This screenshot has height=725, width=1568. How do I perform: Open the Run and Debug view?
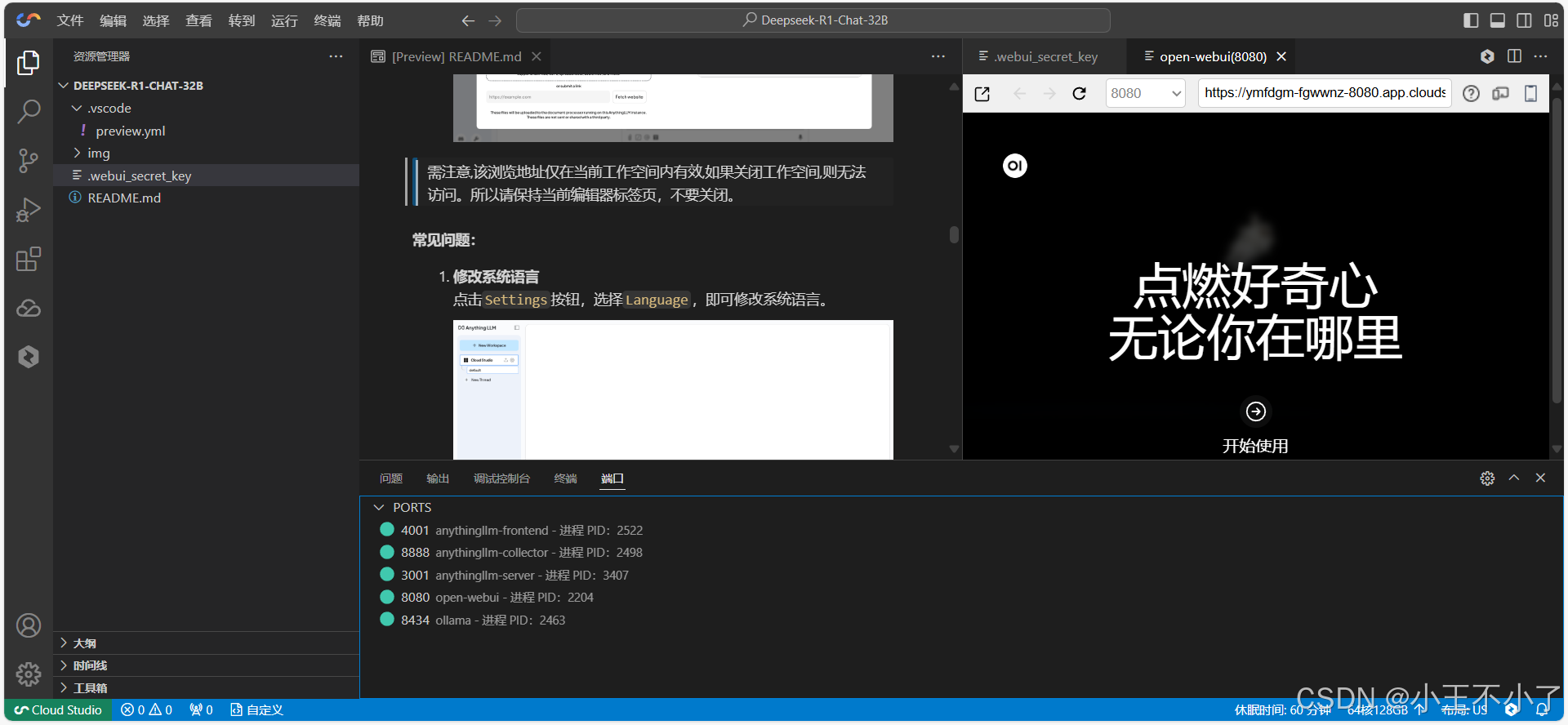pos(29,210)
